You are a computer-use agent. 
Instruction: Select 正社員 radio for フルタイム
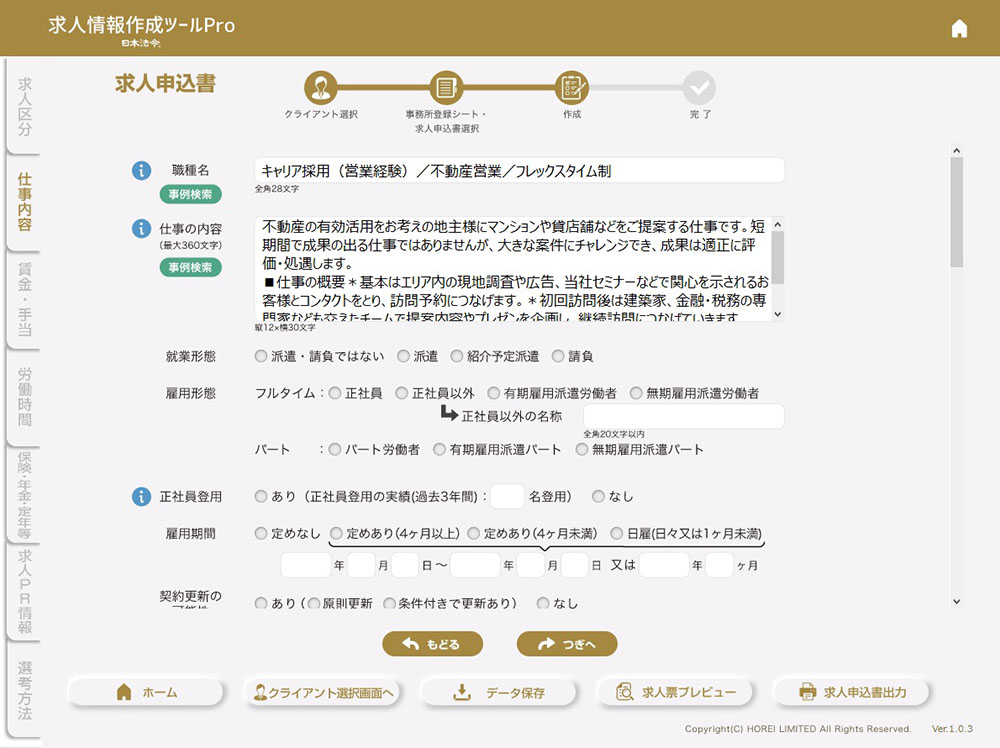click(x=335, y=393)
